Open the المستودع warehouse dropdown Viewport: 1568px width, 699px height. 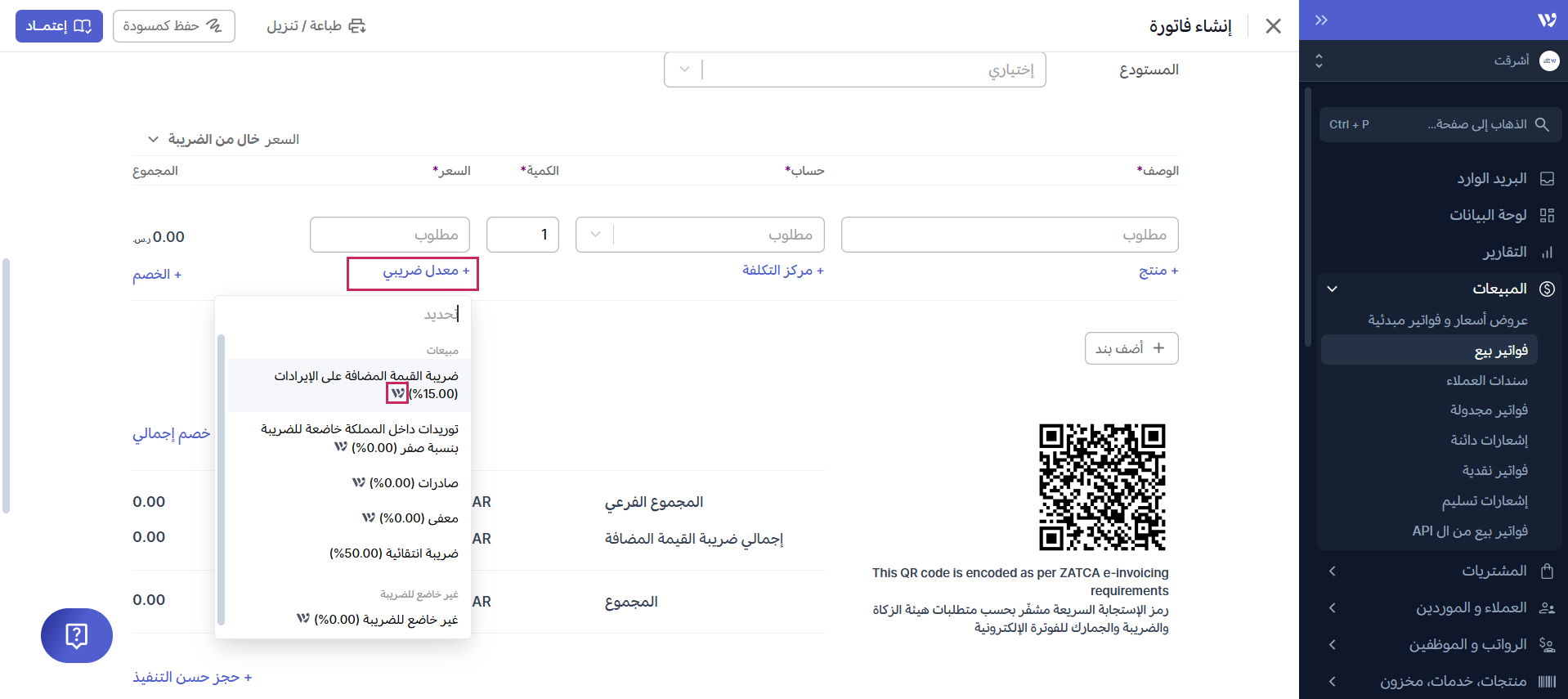[x=684, y=70]
